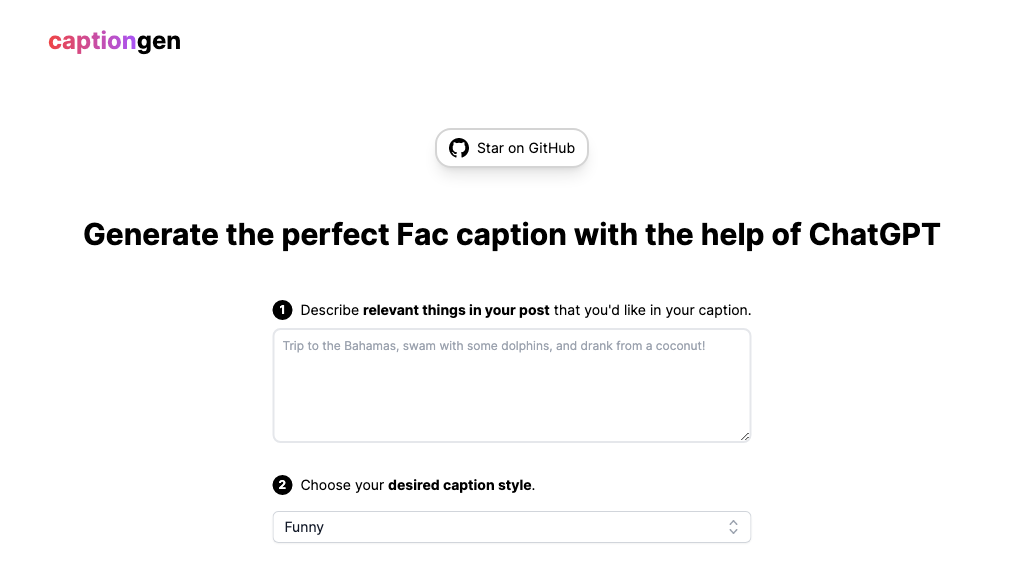Screen dimensions: 1024x576
Task: Click the word "ChatGPT" in the heading
Action: [x=874, y=234]
